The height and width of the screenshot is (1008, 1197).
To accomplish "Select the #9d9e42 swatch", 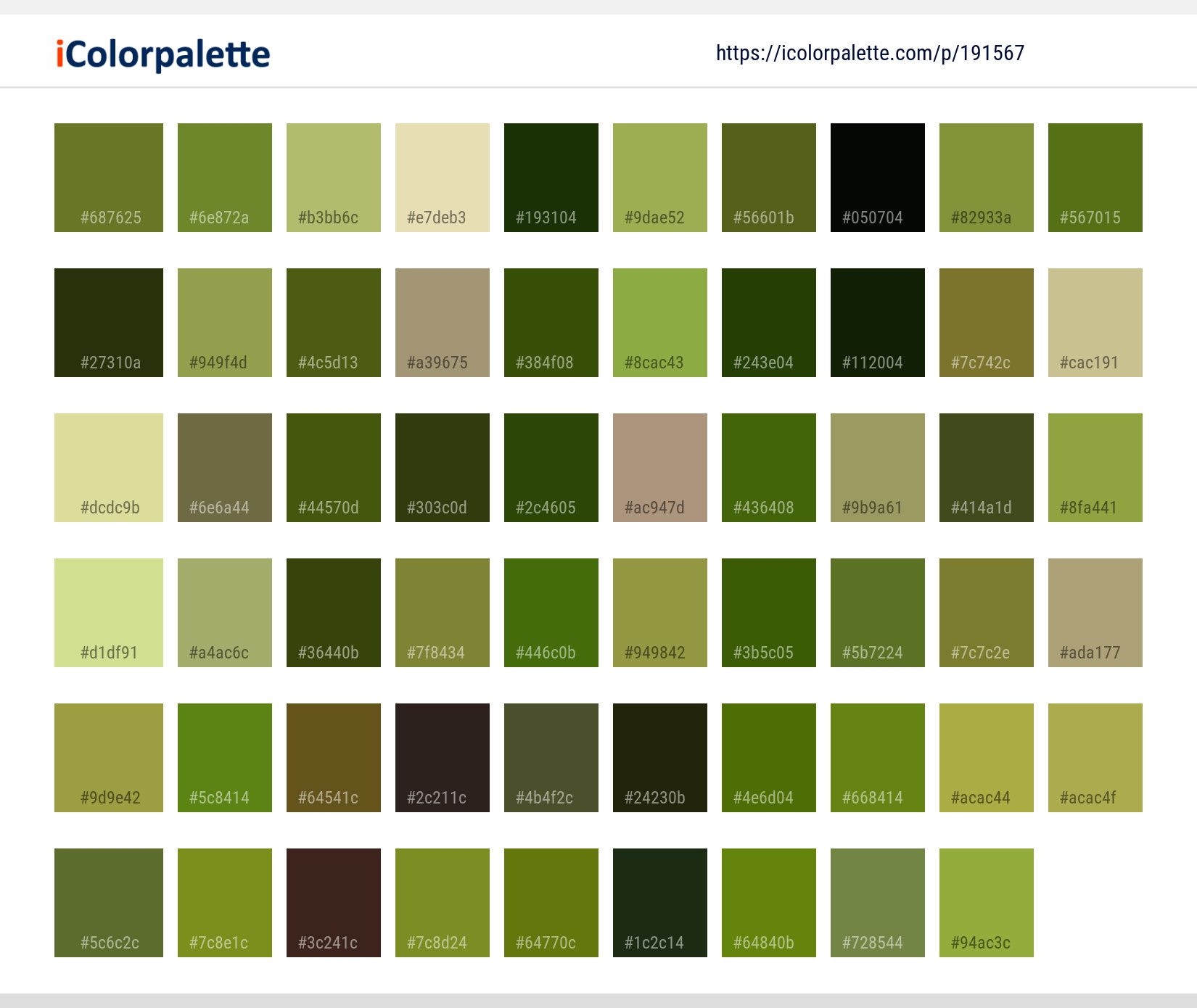I will (109, 758).
